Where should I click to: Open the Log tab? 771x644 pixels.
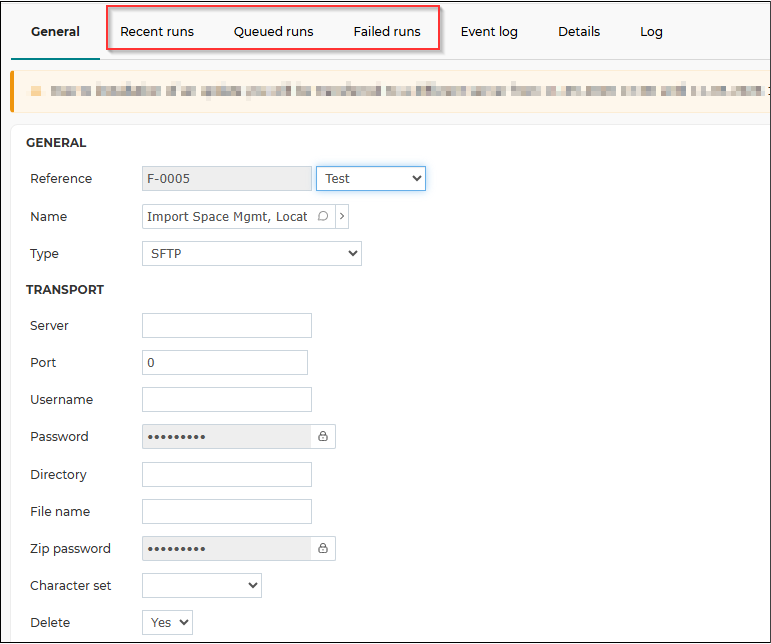click(651, 32)
